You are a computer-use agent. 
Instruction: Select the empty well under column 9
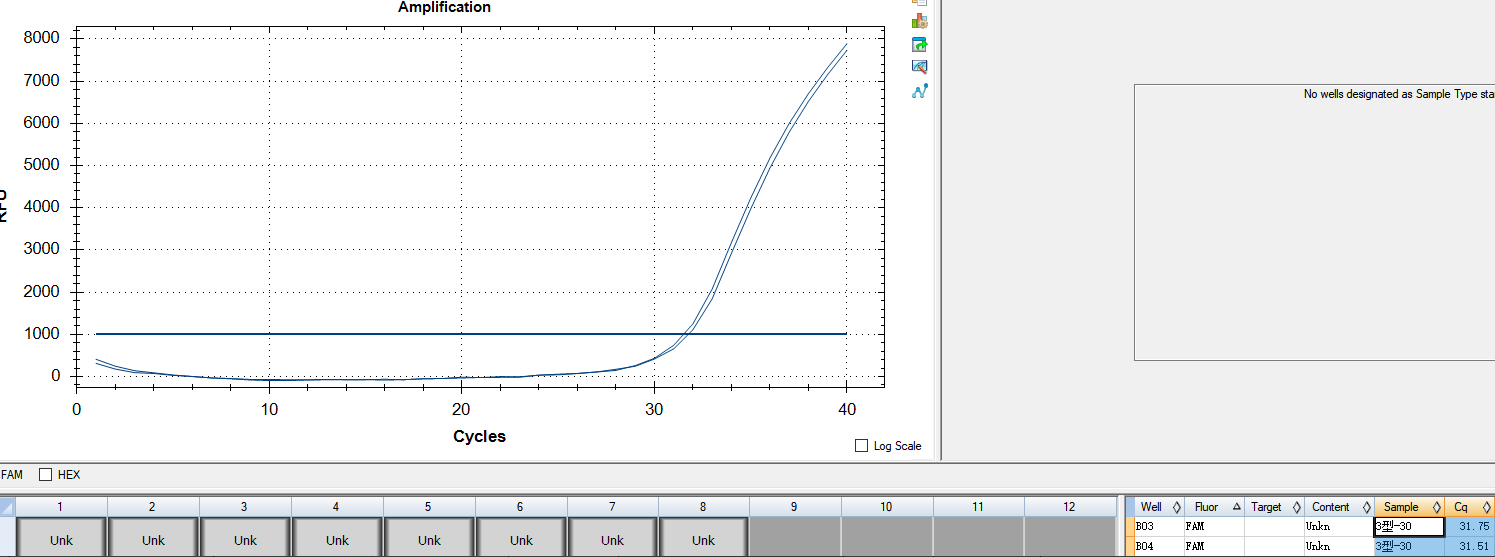(795, 538)
